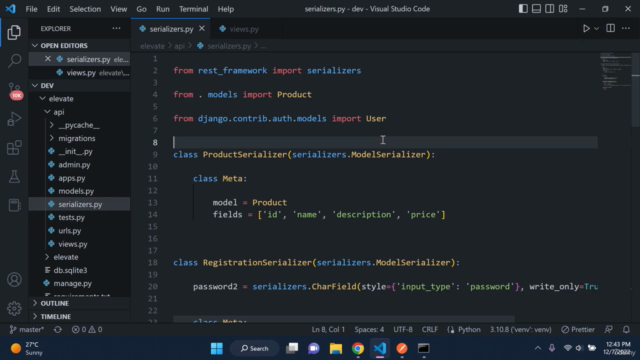Close serializers.py in Open Editors list
Image resolution: width=640 pixels, height=360 pixels.
coord(48,59)
